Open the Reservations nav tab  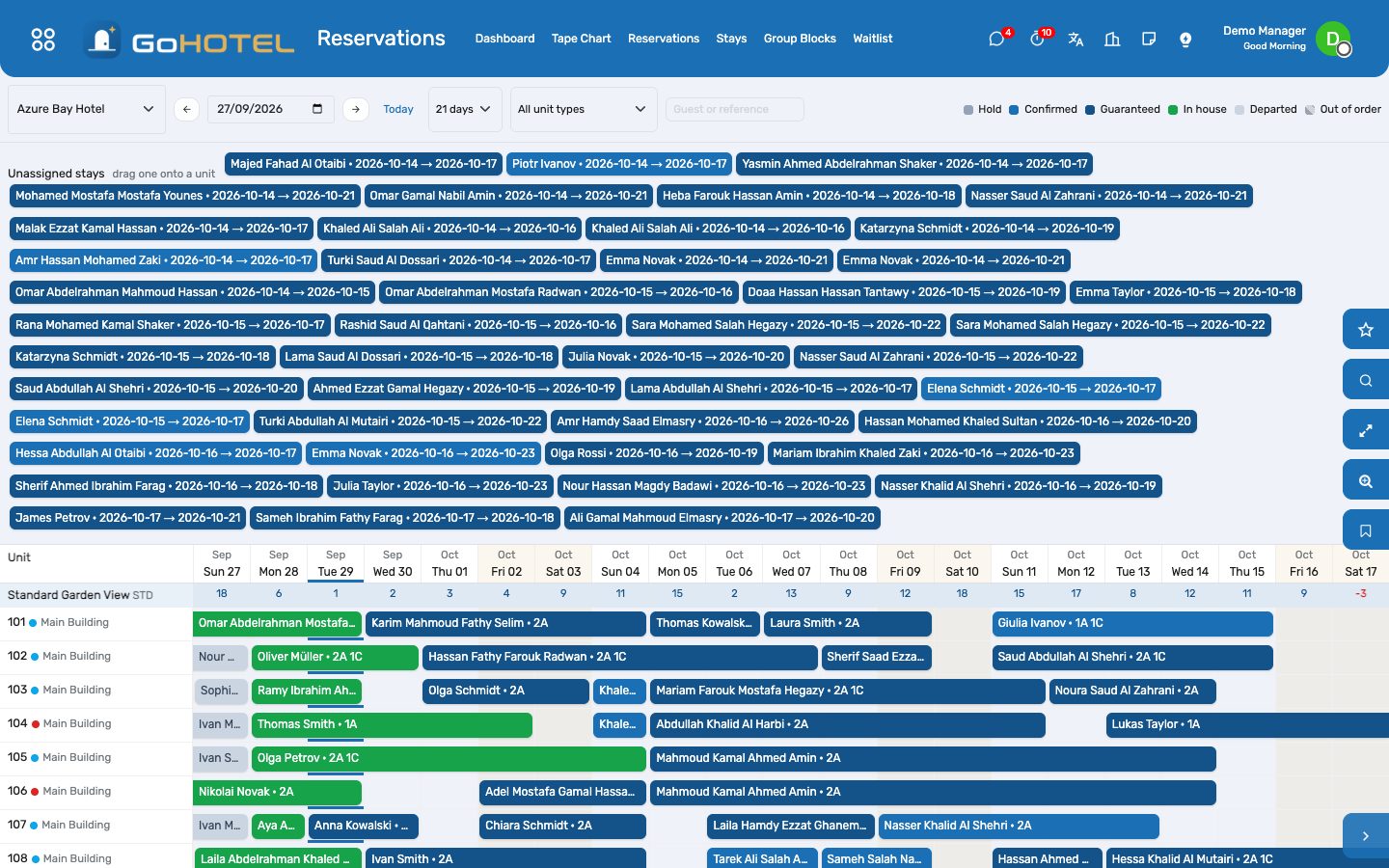(664, 39)
